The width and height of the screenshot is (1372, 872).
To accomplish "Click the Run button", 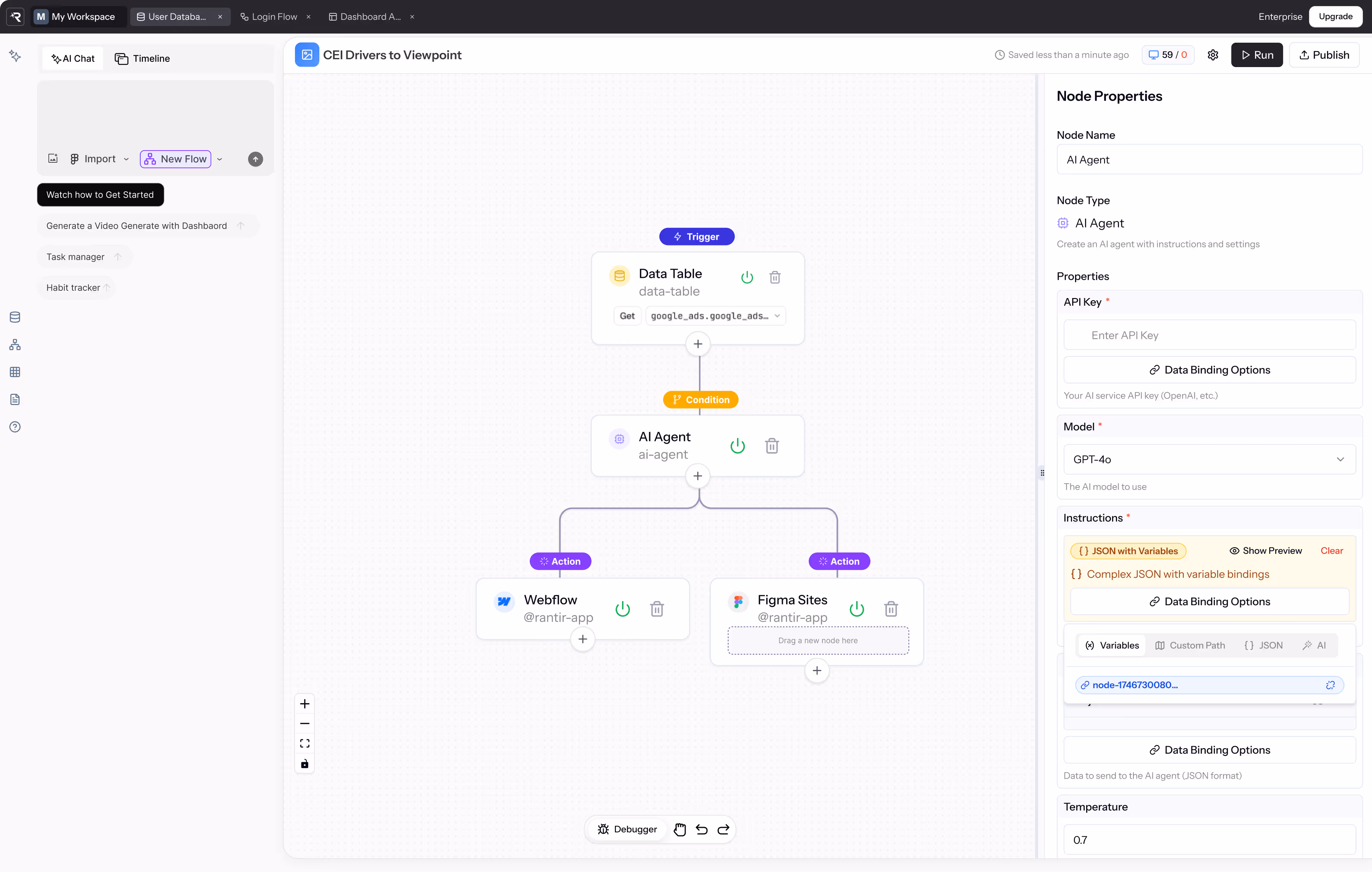I will [1257, 55].
